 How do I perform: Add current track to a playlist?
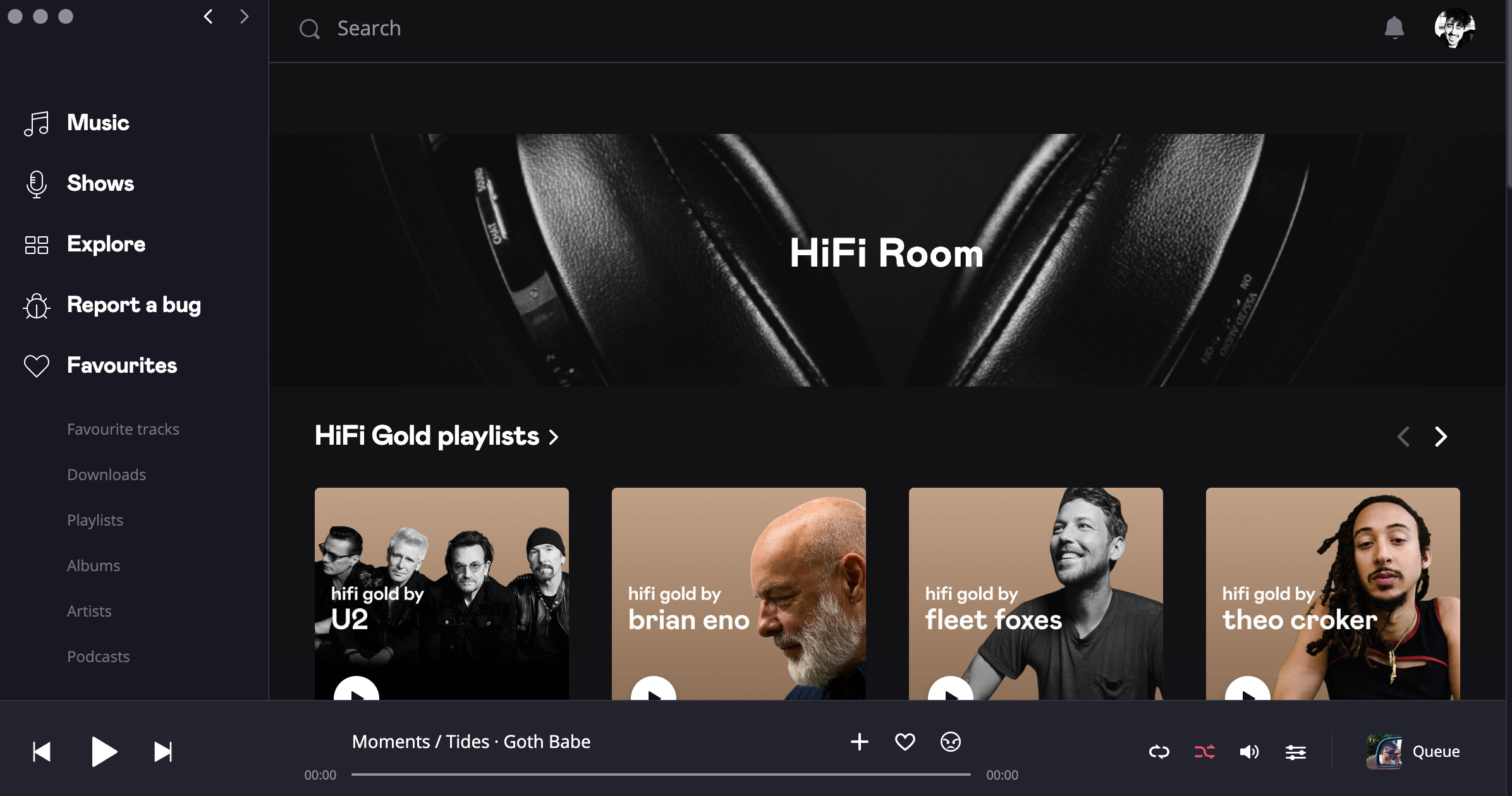point(860,742)
